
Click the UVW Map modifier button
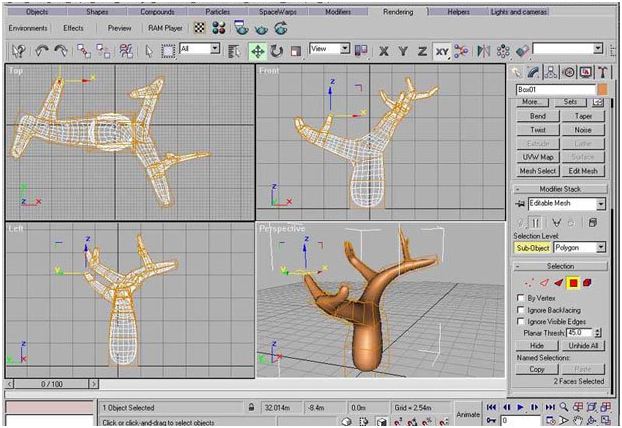pos(538,157)
